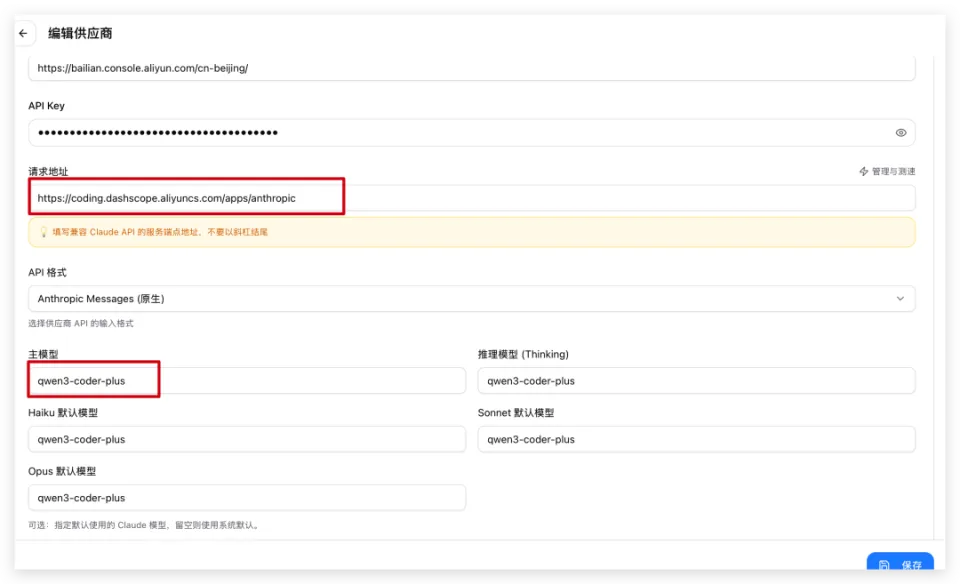Select the 主模型 input field
Screen dimensions: 960x584
[x=247, y=381]
